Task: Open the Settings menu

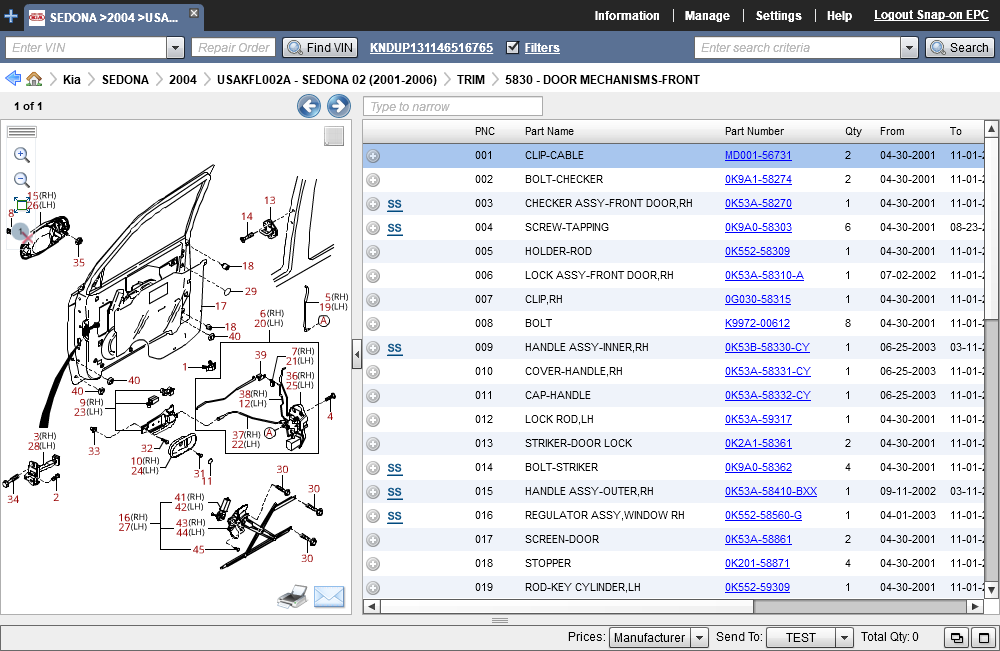Action: click(779, 16)
